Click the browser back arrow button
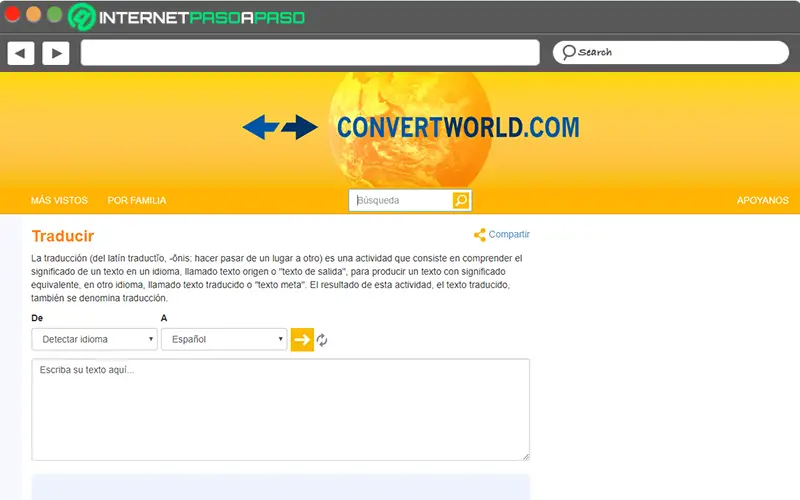800x500 pixels. (x=21, y=53)
